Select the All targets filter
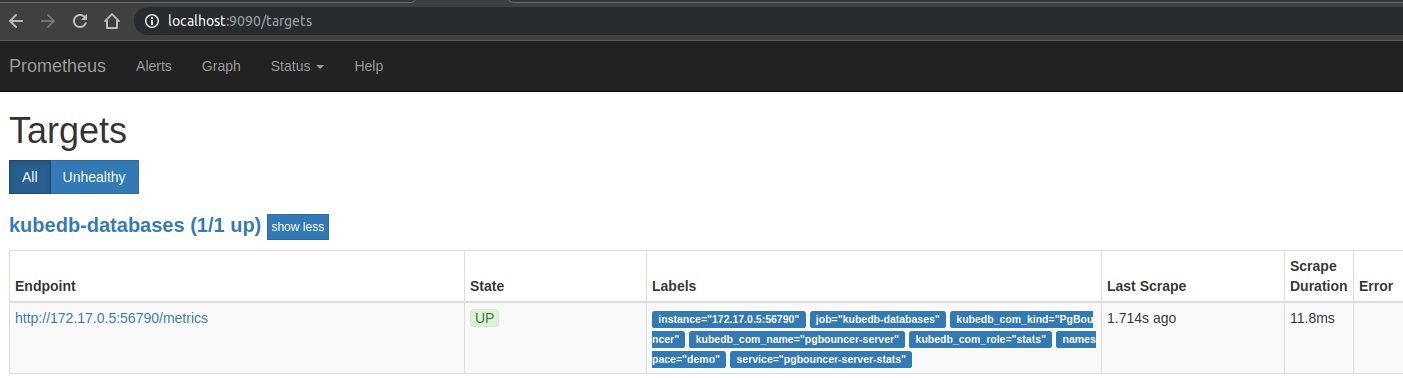This screenshot has width=1403, height=378. pyautogui.click(x=30, y=177)
